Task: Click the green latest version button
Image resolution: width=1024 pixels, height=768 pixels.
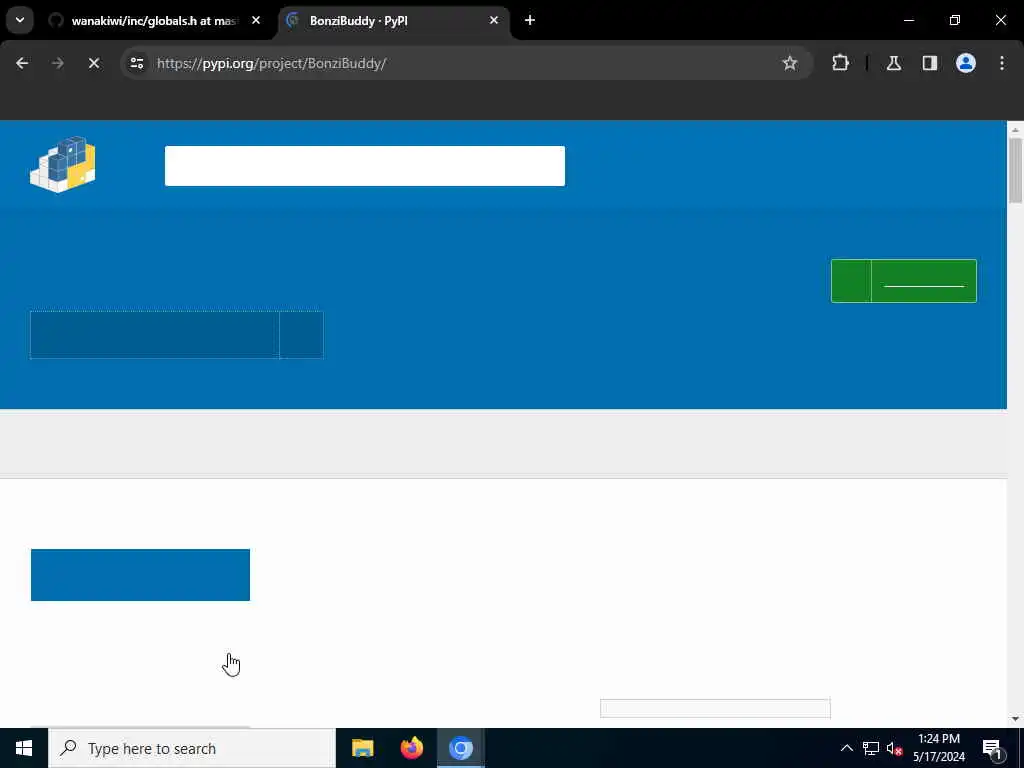Action: pyautogui.click(x=904, y=281)
